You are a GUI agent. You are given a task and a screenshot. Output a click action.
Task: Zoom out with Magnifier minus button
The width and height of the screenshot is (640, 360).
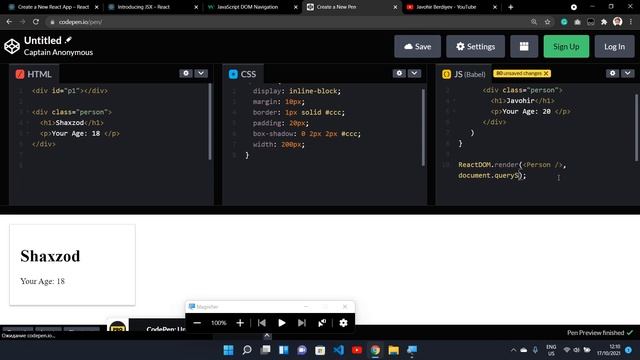[x=197, y=323]
